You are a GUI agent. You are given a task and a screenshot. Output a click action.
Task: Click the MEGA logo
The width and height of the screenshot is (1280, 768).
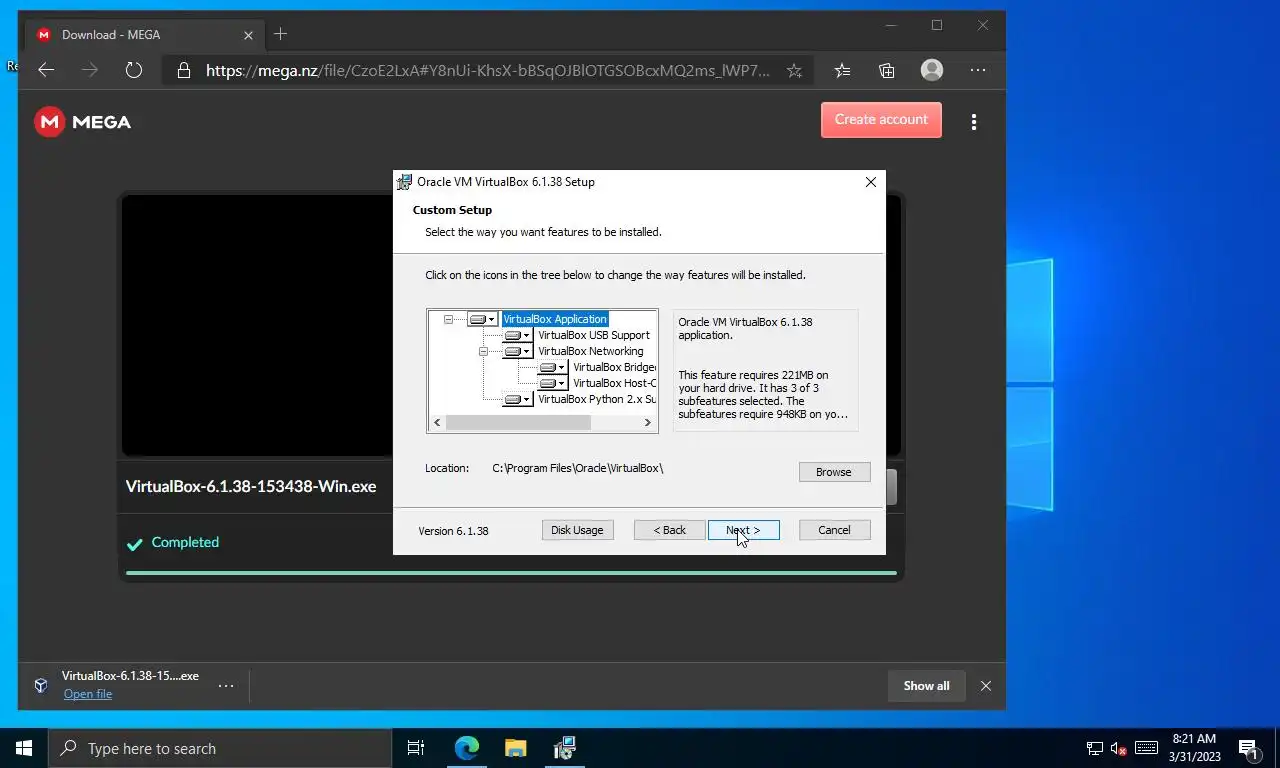pos(83,122)
